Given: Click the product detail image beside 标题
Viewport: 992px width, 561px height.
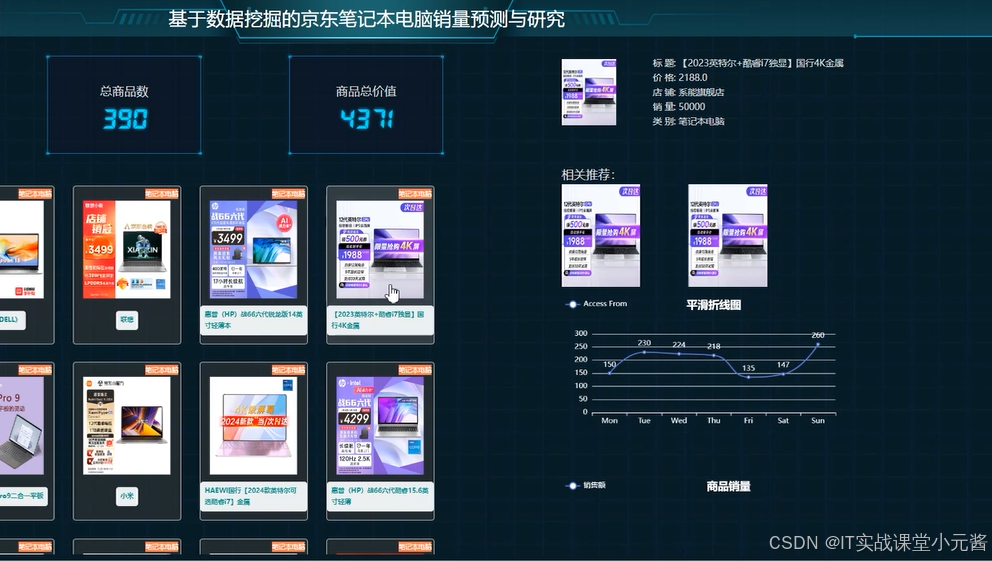Looking at the screenshot, I should point(589,92).
